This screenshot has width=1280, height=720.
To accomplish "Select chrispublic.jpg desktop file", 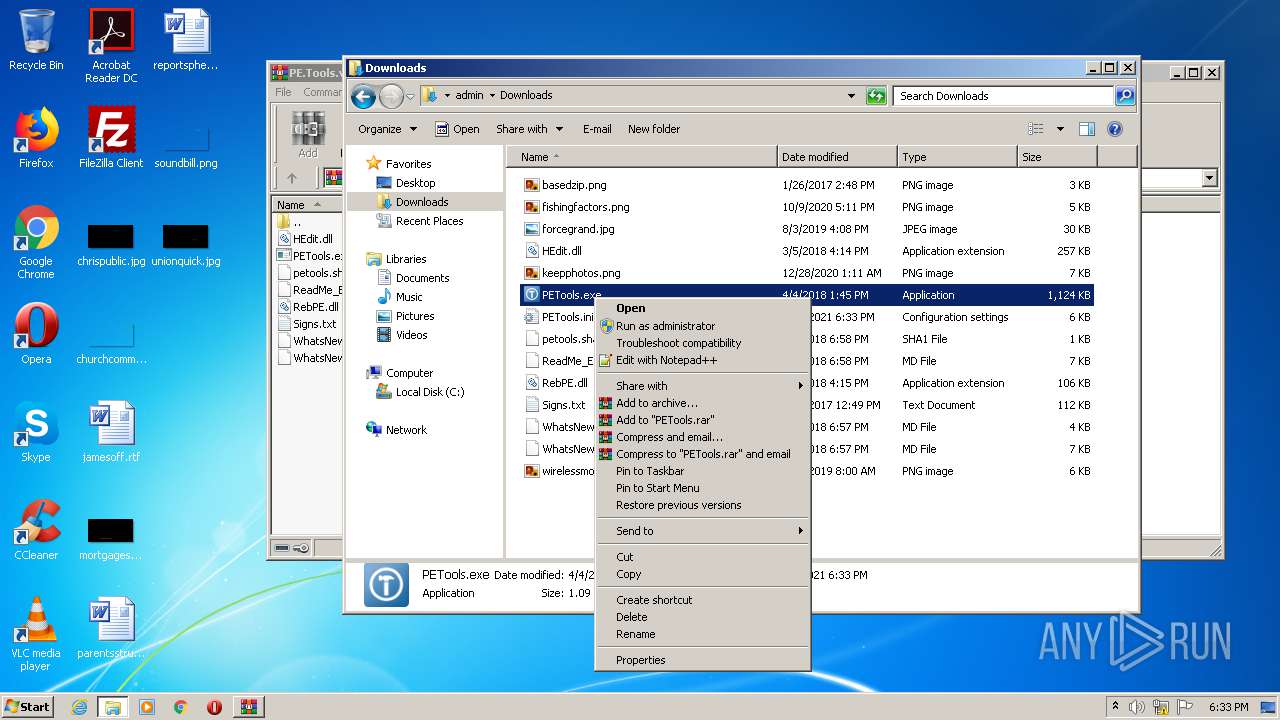I will pos(111,246).
